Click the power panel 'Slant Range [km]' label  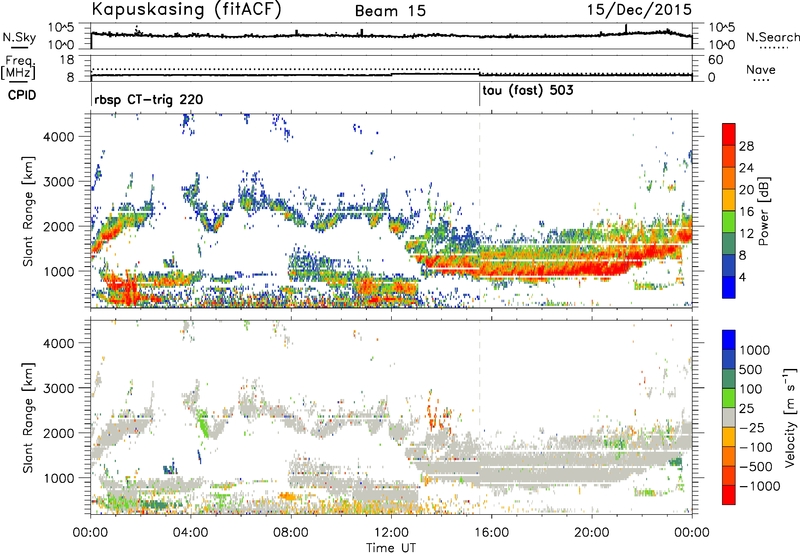tap(28, 211)
